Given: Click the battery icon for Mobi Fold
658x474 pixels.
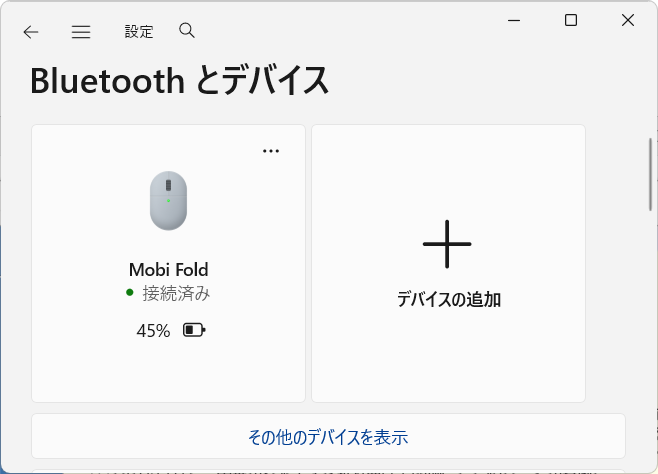Looking at the screenshot, I should [x=194, y=331].
